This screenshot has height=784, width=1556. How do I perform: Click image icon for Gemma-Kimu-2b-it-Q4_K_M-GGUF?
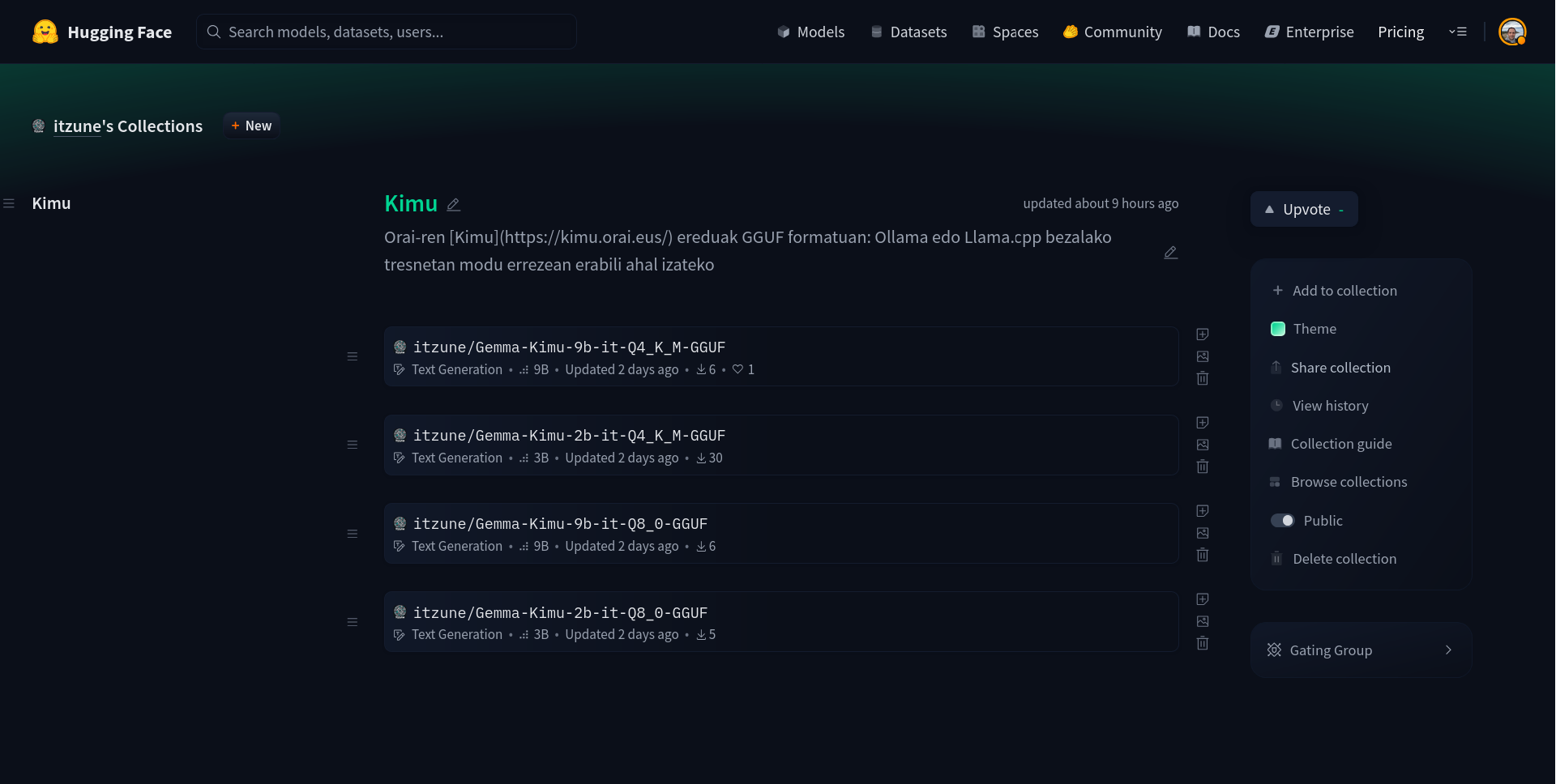pyautogui.click(x=1203, y=445)
